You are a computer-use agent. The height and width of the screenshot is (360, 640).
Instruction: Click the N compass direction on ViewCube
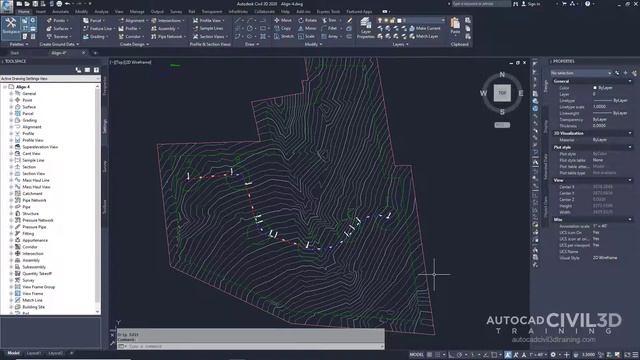[x=502, y=75]
